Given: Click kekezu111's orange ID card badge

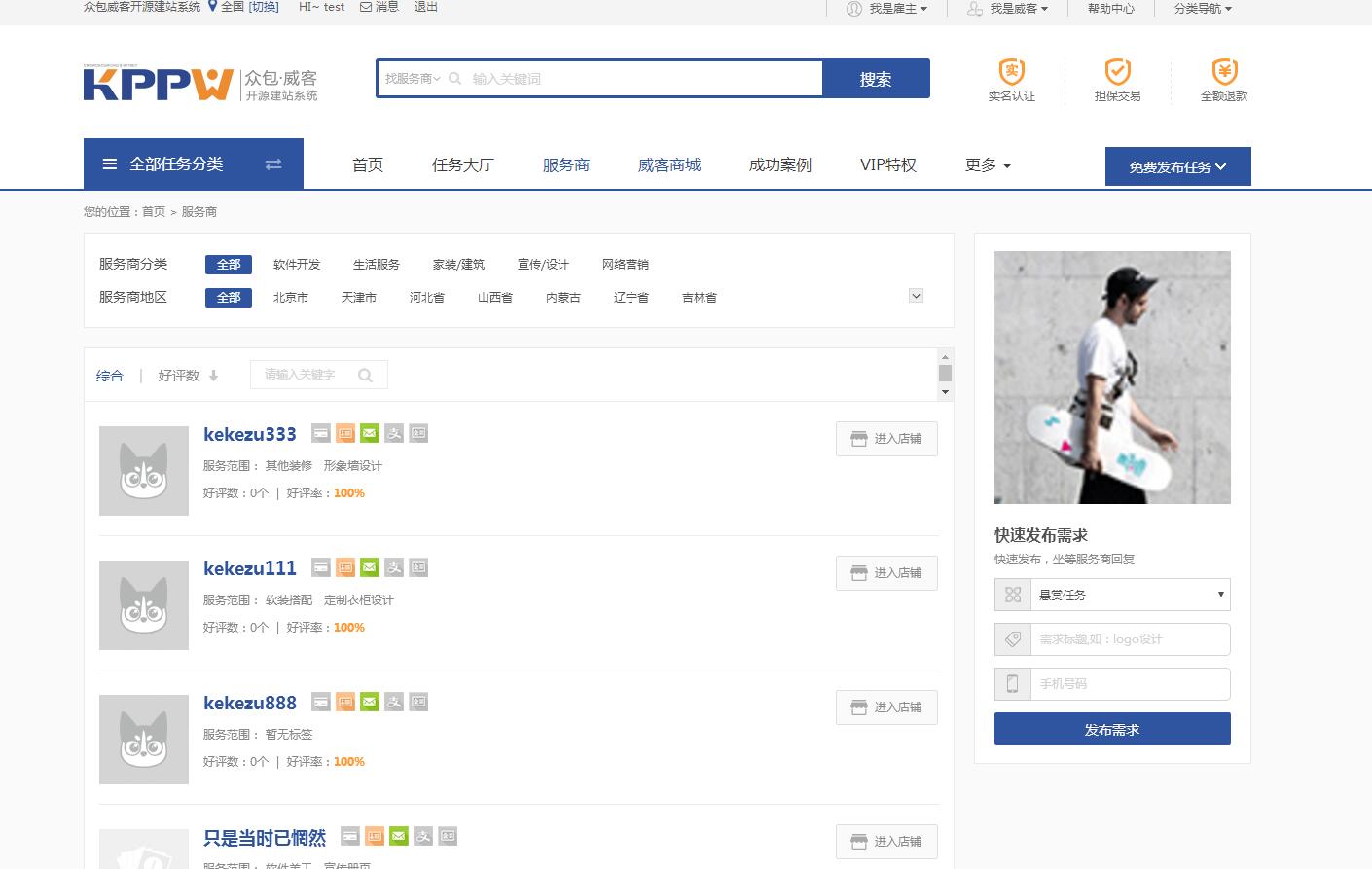Looking at the screenshot, I should point(345,567).
